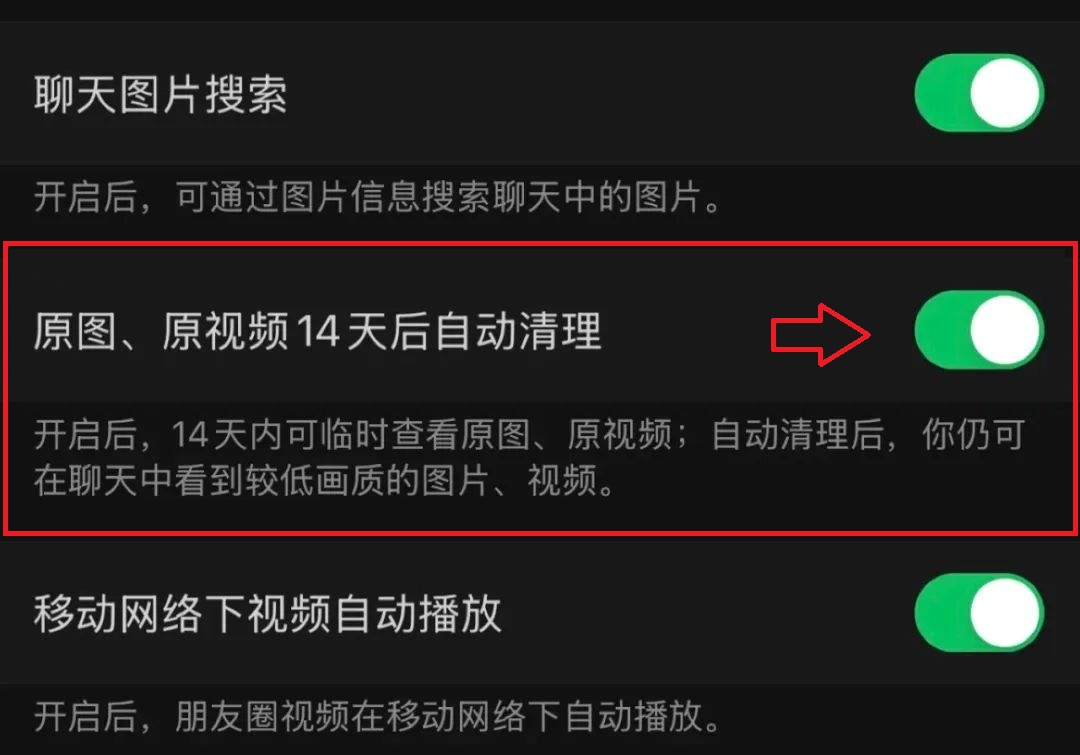Viewport: 1080px width, 755px height.
Task: Turn off the 聊天图片搜索 switch
Action: click(979, 93)
